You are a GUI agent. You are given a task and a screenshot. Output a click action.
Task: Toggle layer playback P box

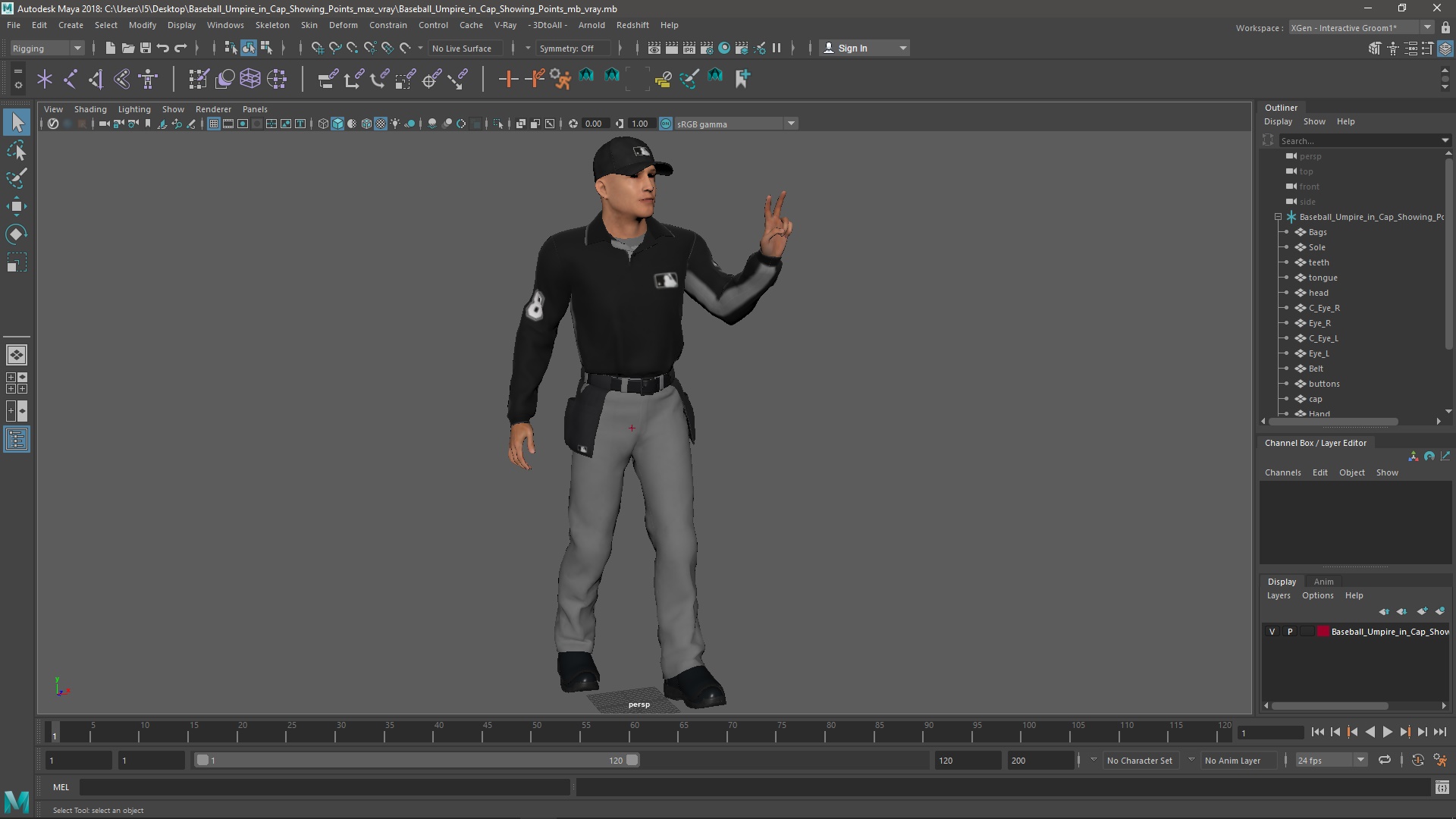(x=1290, y=632)
